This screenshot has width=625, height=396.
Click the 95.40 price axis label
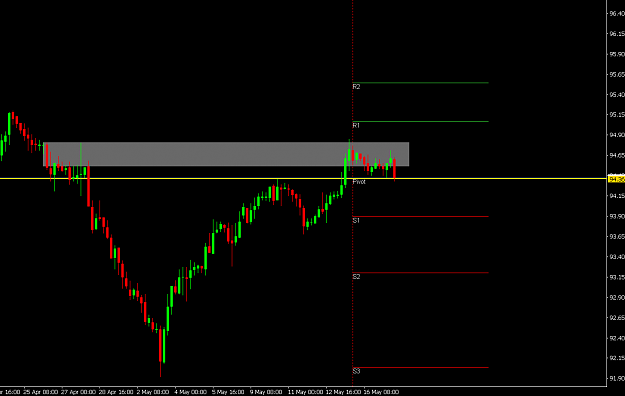pos(617,95)
